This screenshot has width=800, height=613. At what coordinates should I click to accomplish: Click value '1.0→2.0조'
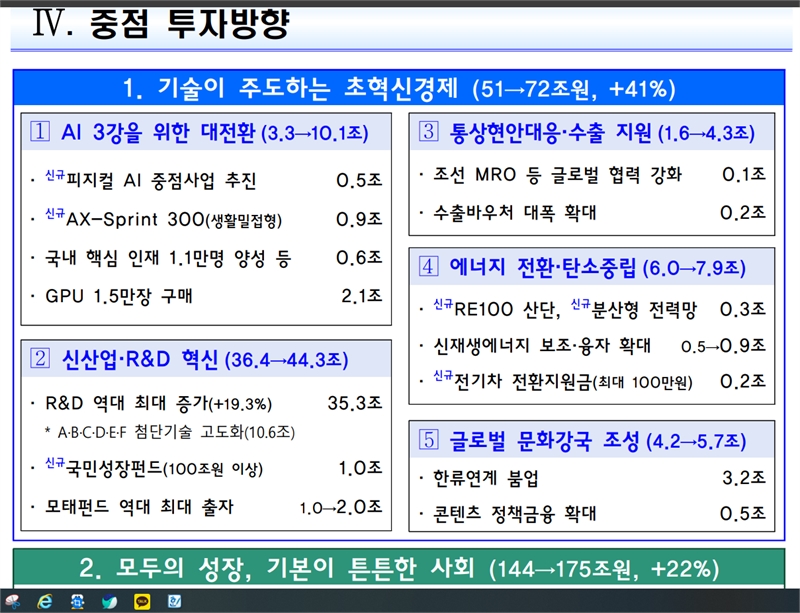(341, 507)
